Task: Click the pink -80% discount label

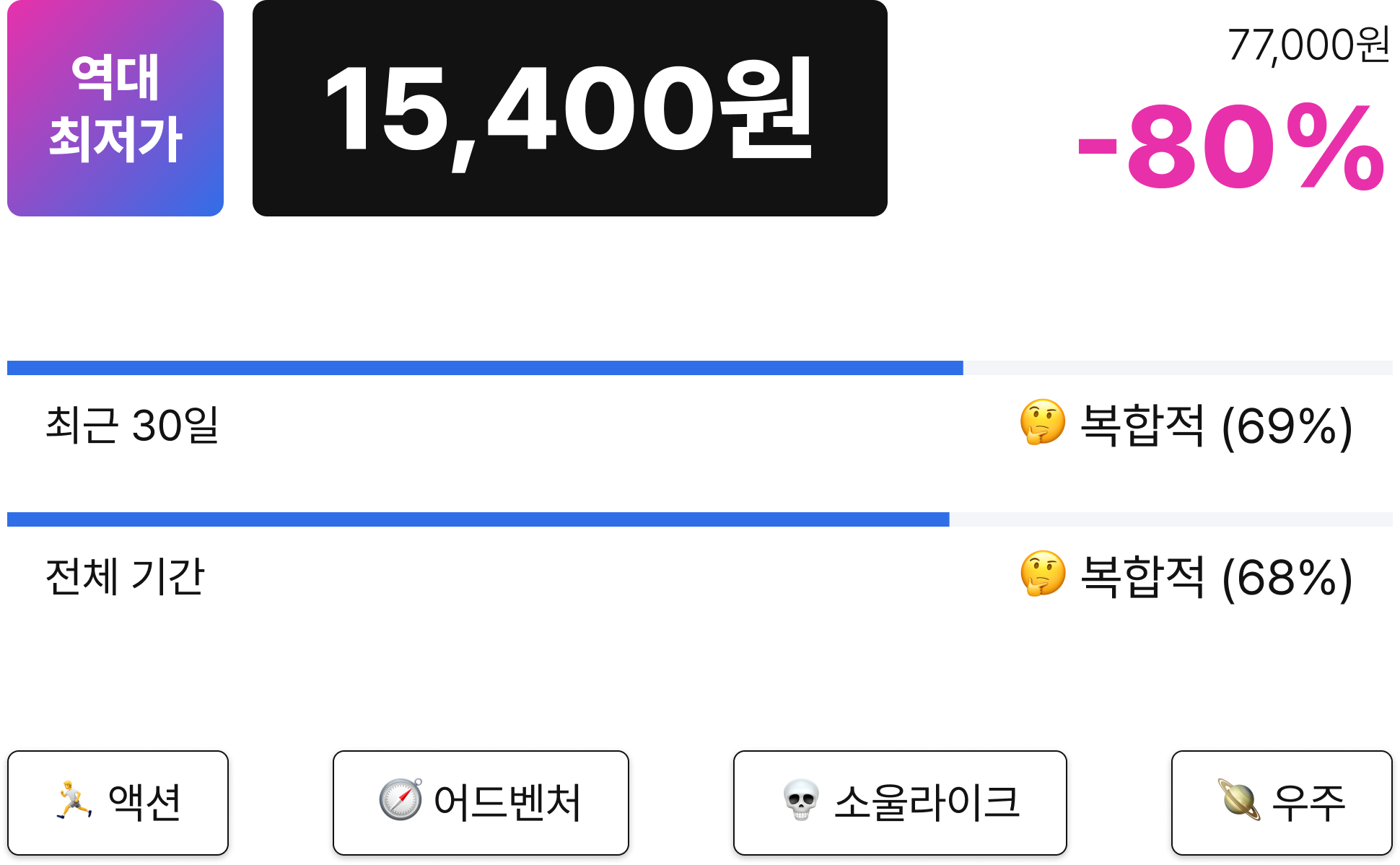Action: (x=1231, y=147)
